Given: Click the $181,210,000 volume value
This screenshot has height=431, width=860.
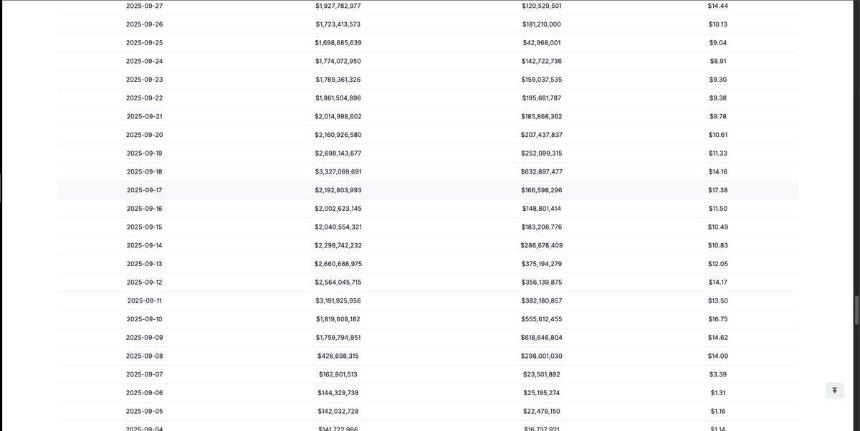Looking at the screenshot, I should [542, 25].
